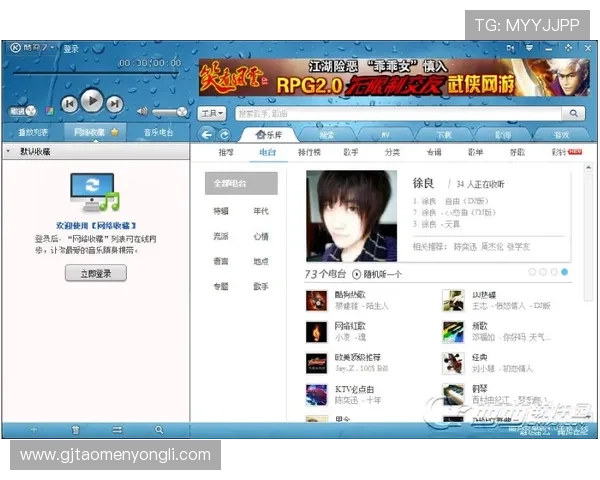Switch to the 播放列表 tab

click(x=33, y=132)
